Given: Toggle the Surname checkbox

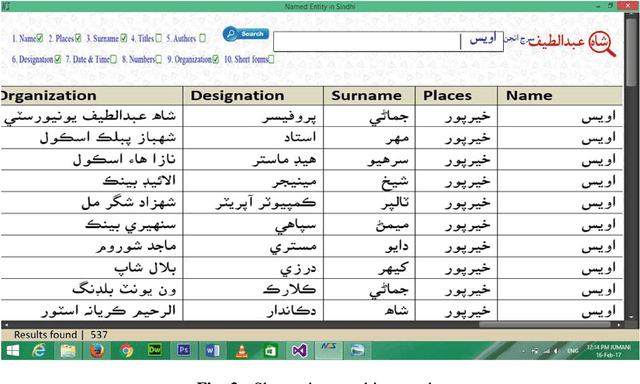Looking at the screenshot, I should pyautogui.click(x=124, y=38).
